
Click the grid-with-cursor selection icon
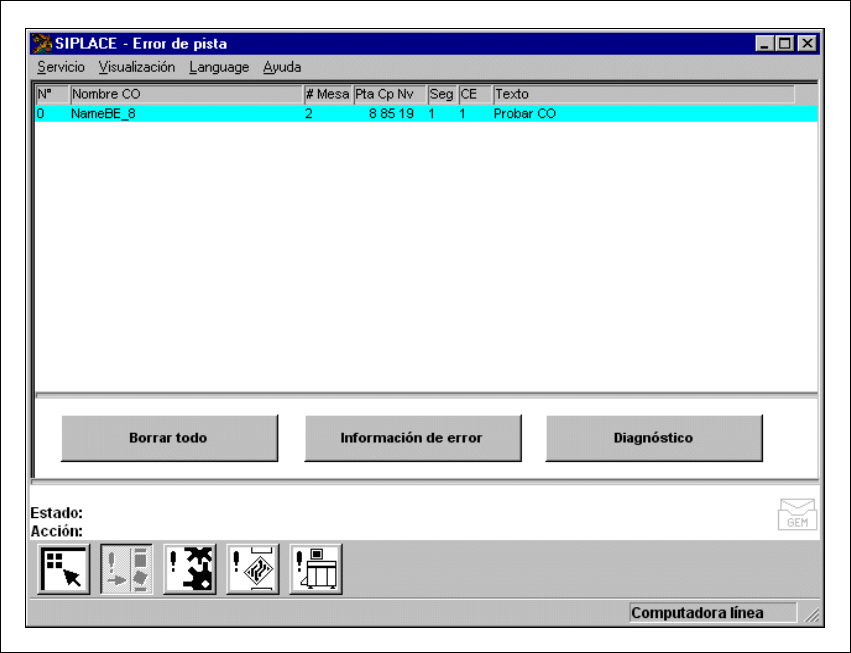coord(64,569)
